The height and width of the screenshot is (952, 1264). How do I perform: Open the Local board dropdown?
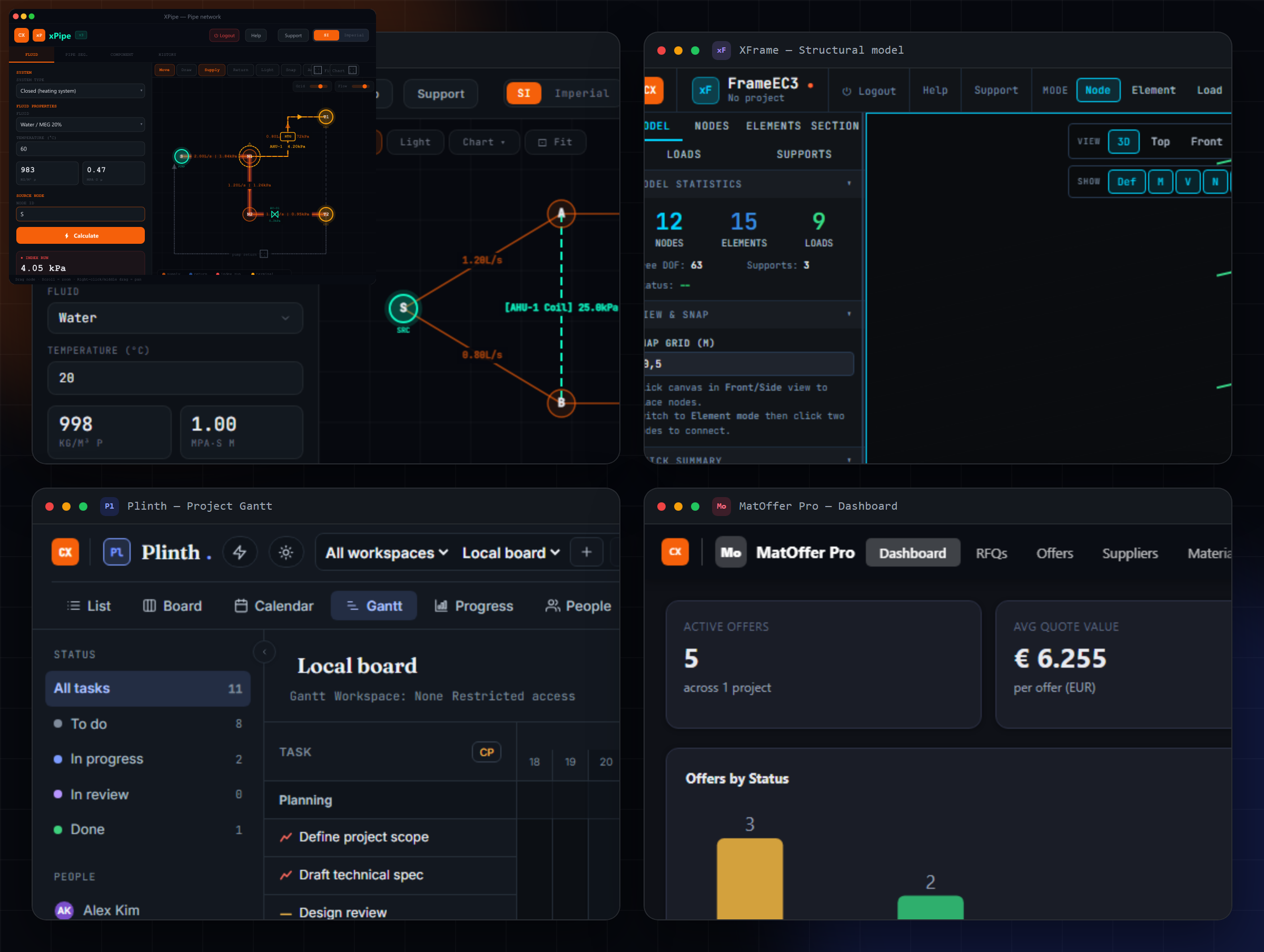511,552
